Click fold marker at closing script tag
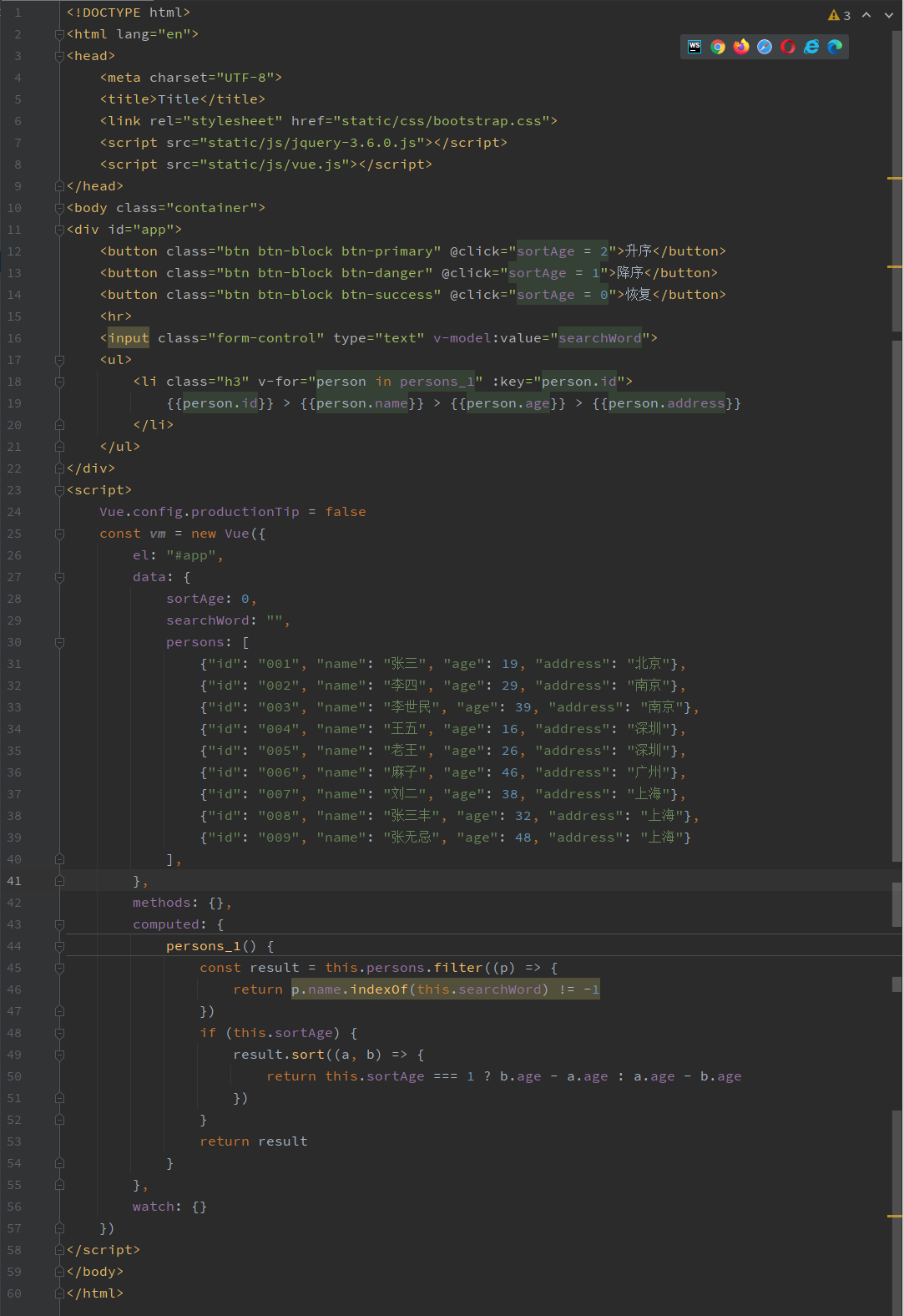 [x=59, y=1250]
